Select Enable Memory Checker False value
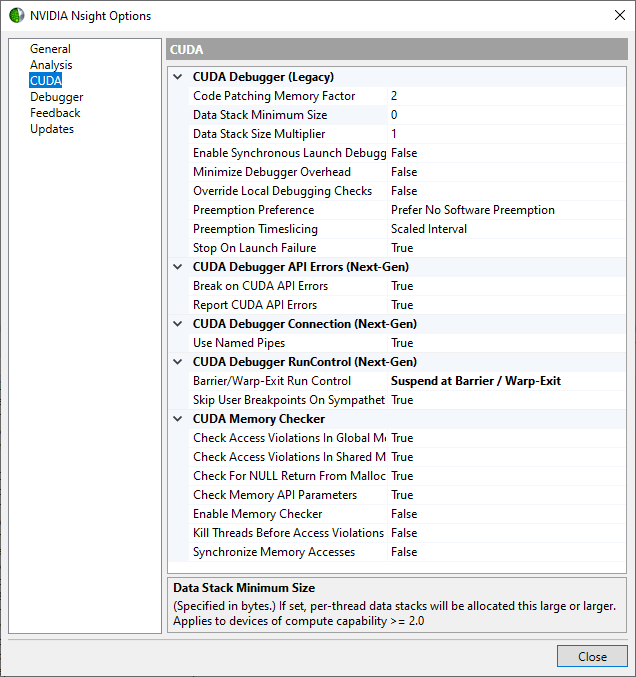This screenshot has width=636, height=677. (506, 514)
